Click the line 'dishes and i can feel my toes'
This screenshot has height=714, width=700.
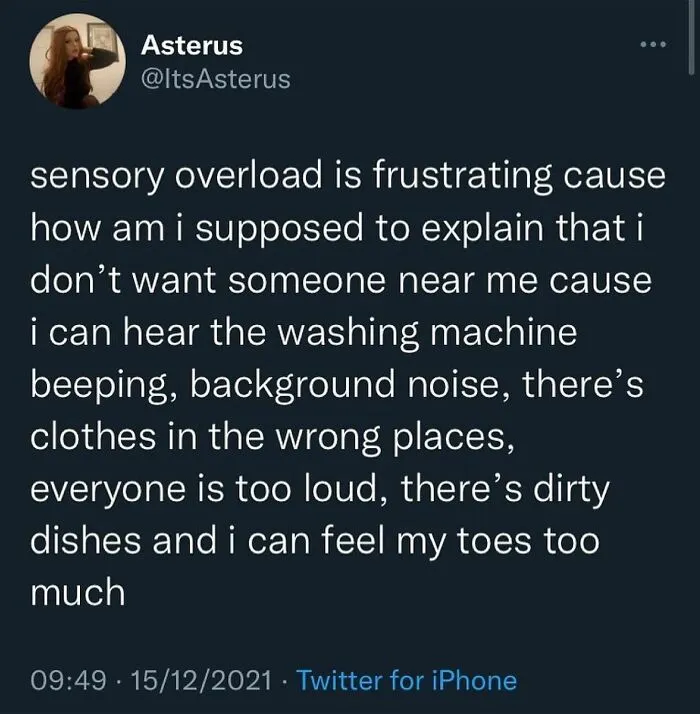315,542
